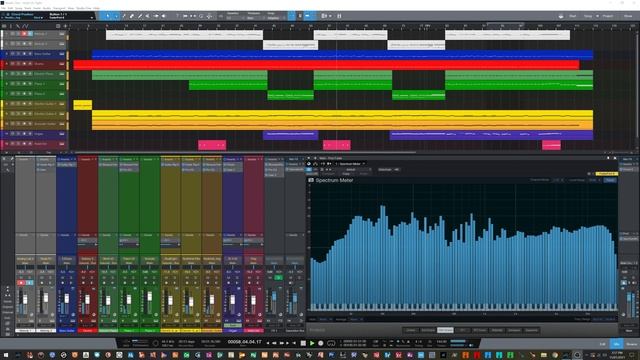The height and width of the screenshot is (360, 640).
Task: Solo the red Drums track in arrangement
Action: [18, 64]
